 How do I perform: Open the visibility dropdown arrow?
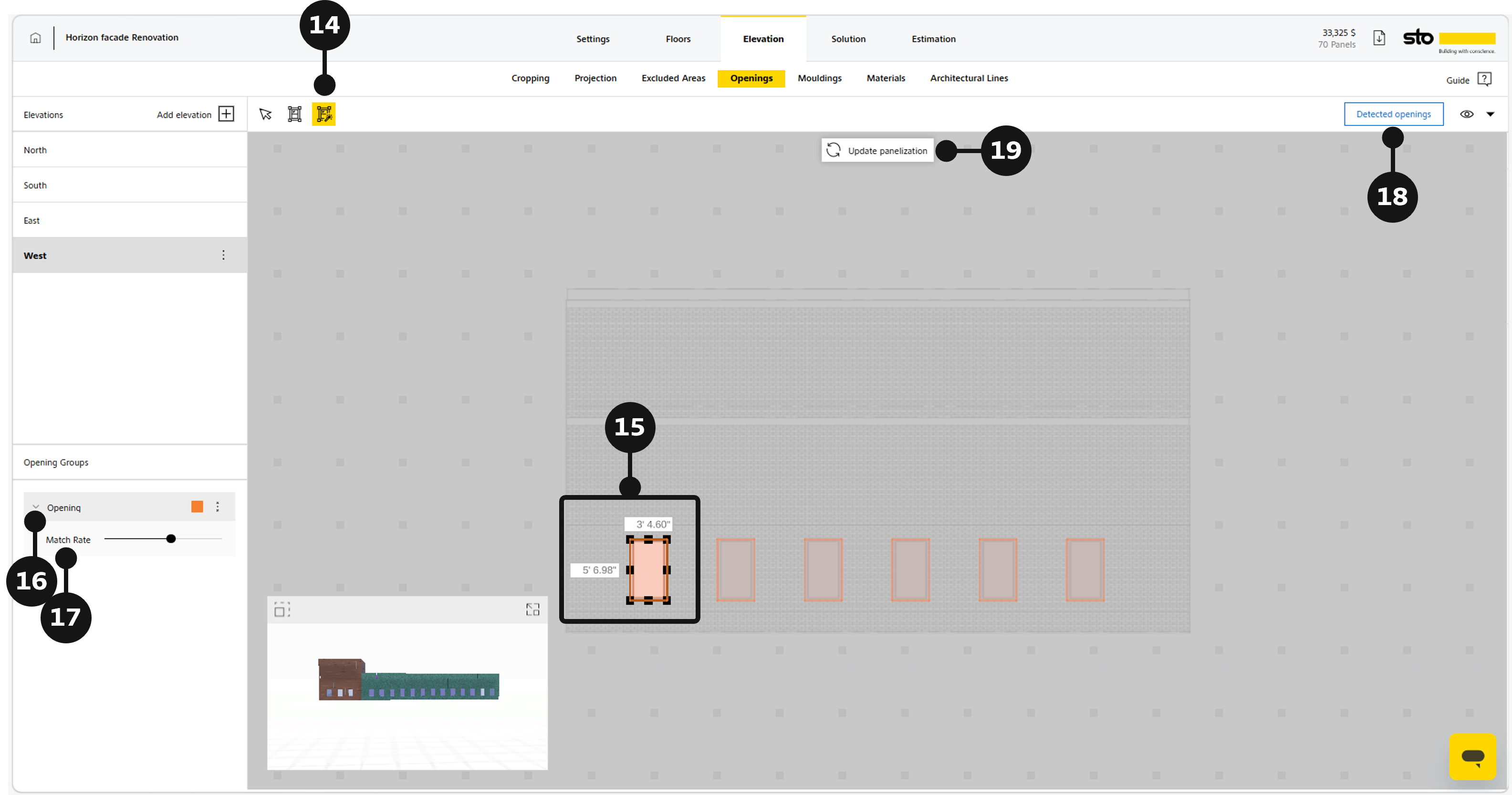point(1490,114)
